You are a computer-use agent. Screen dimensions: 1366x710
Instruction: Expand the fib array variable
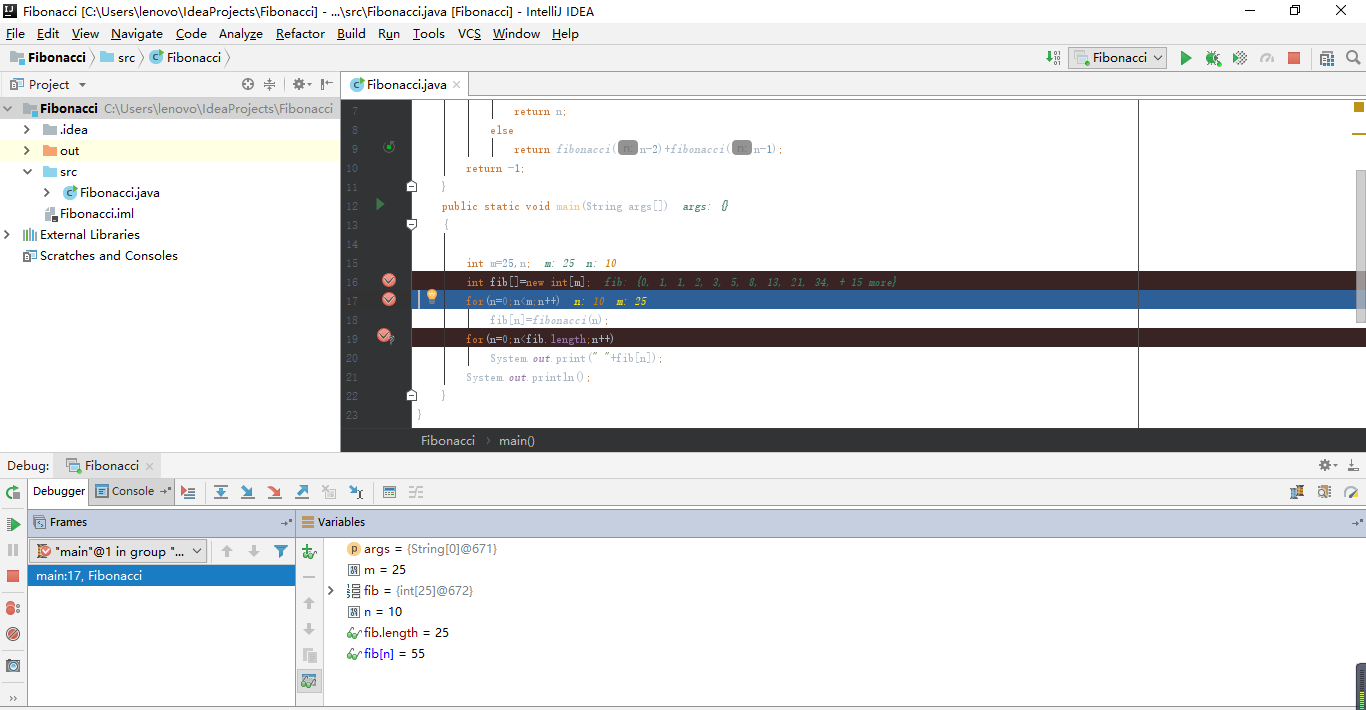tap(331, 591)
